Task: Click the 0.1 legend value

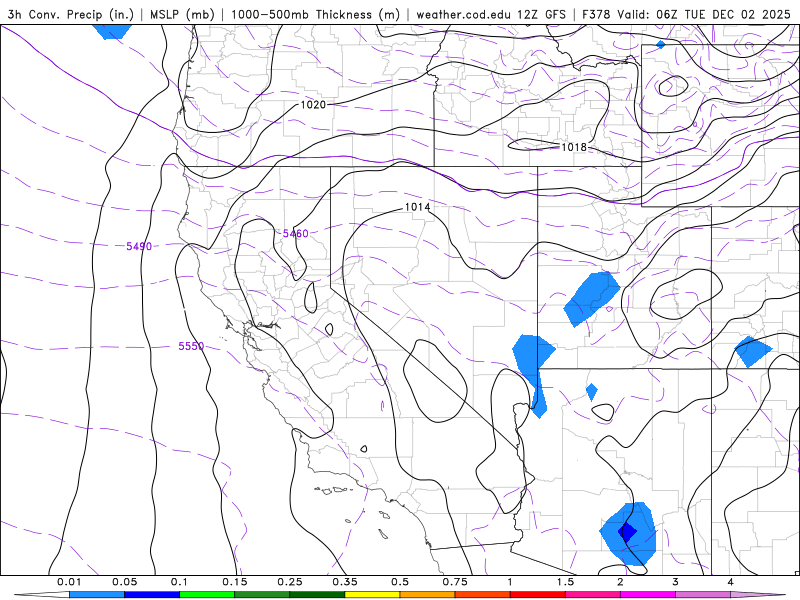Action: point(179,582)
